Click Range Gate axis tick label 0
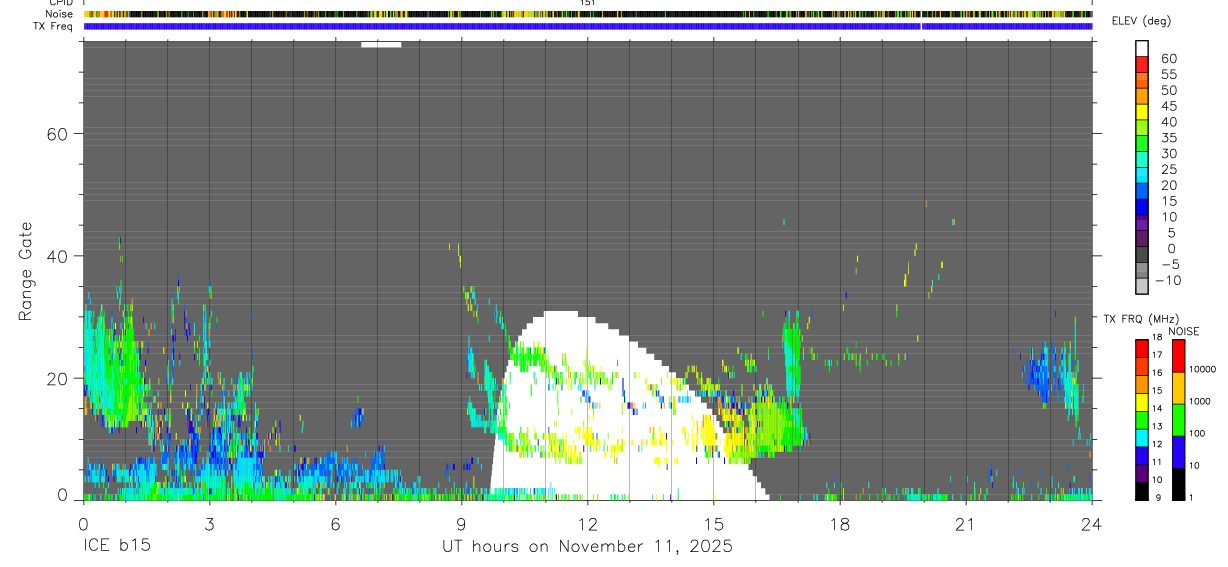Screen dimensions: 1228x567 [63, 494]
